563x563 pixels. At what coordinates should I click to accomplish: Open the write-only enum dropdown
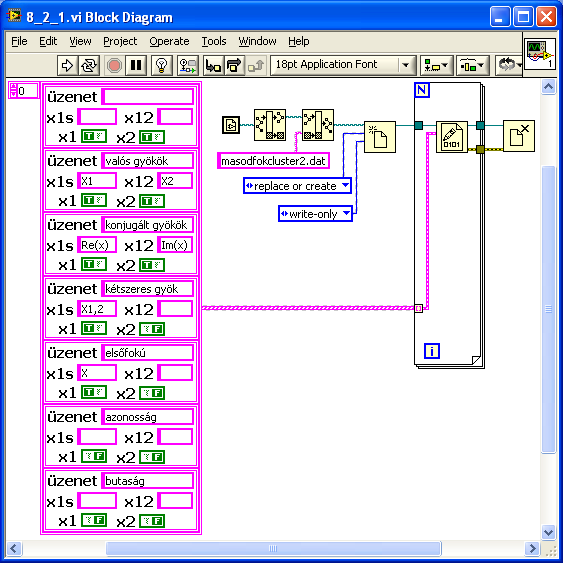point(315,214)
